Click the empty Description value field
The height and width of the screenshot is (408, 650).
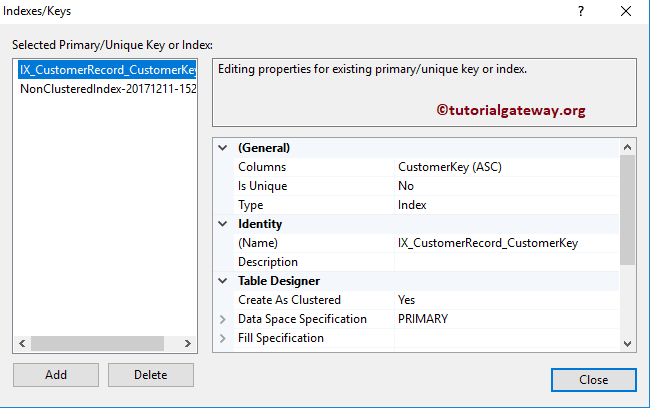[507, 262]
